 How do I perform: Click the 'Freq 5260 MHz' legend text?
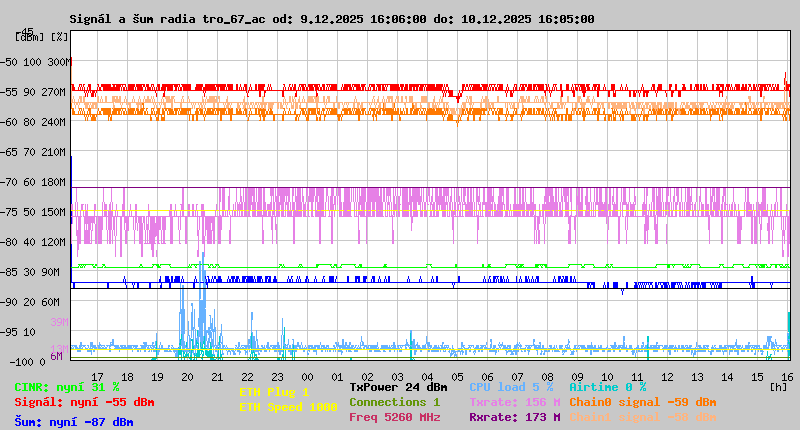(x=394, y=417)
